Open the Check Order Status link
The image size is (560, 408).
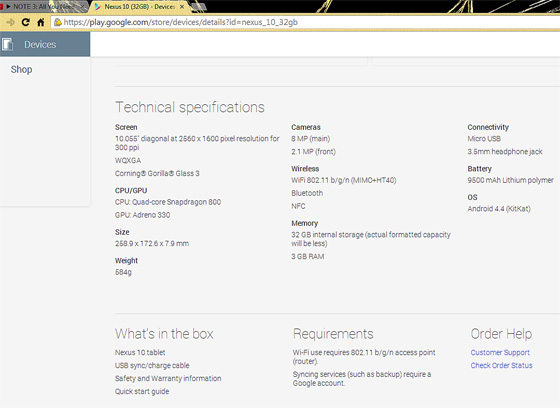tap(501, 365)
